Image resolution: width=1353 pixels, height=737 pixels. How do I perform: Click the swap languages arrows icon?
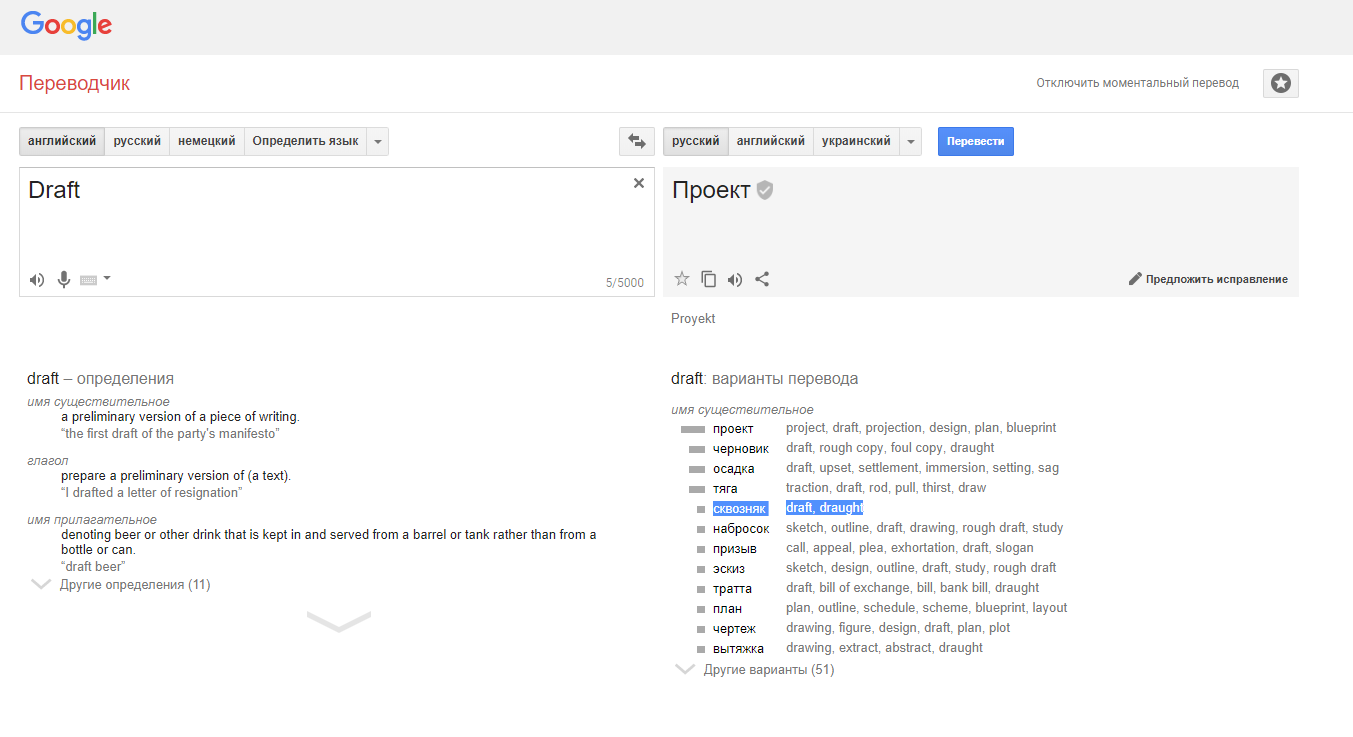pyautogui.click(x=637, y=142)
